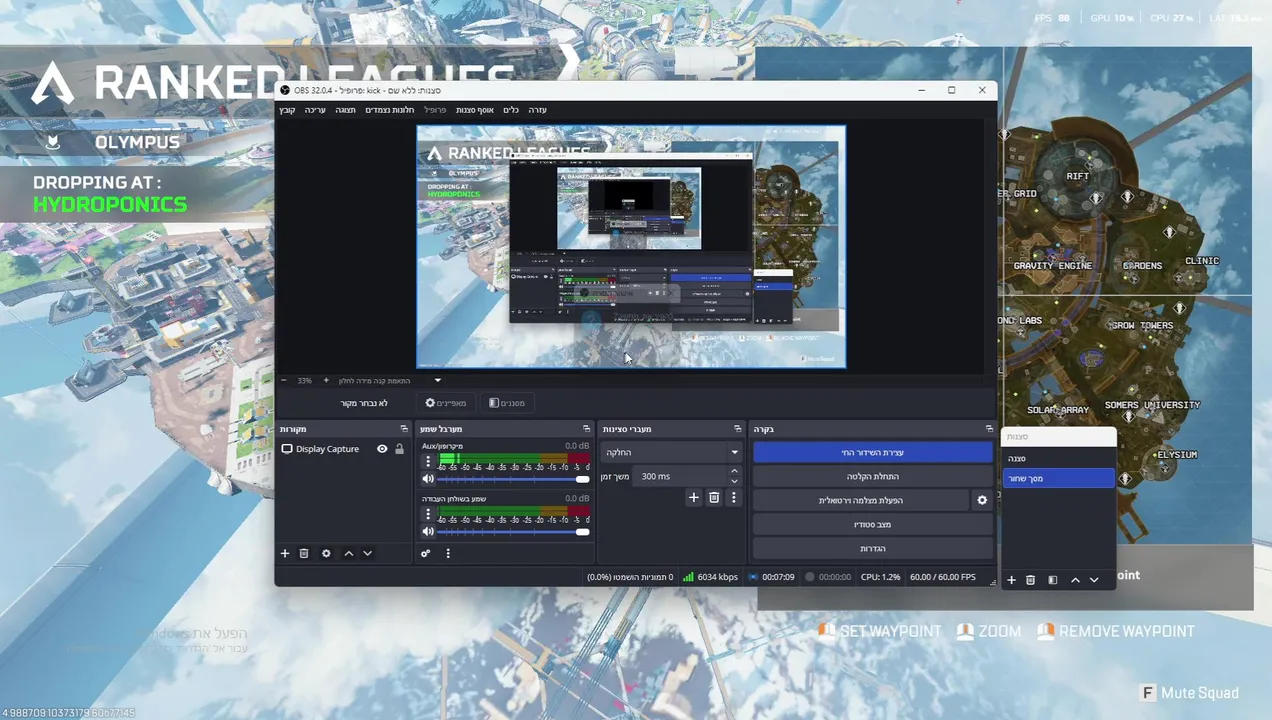Screen dimensions: 1272x720
Task: Zoom in preview with plus icon
Action: (x=326, y=380)
